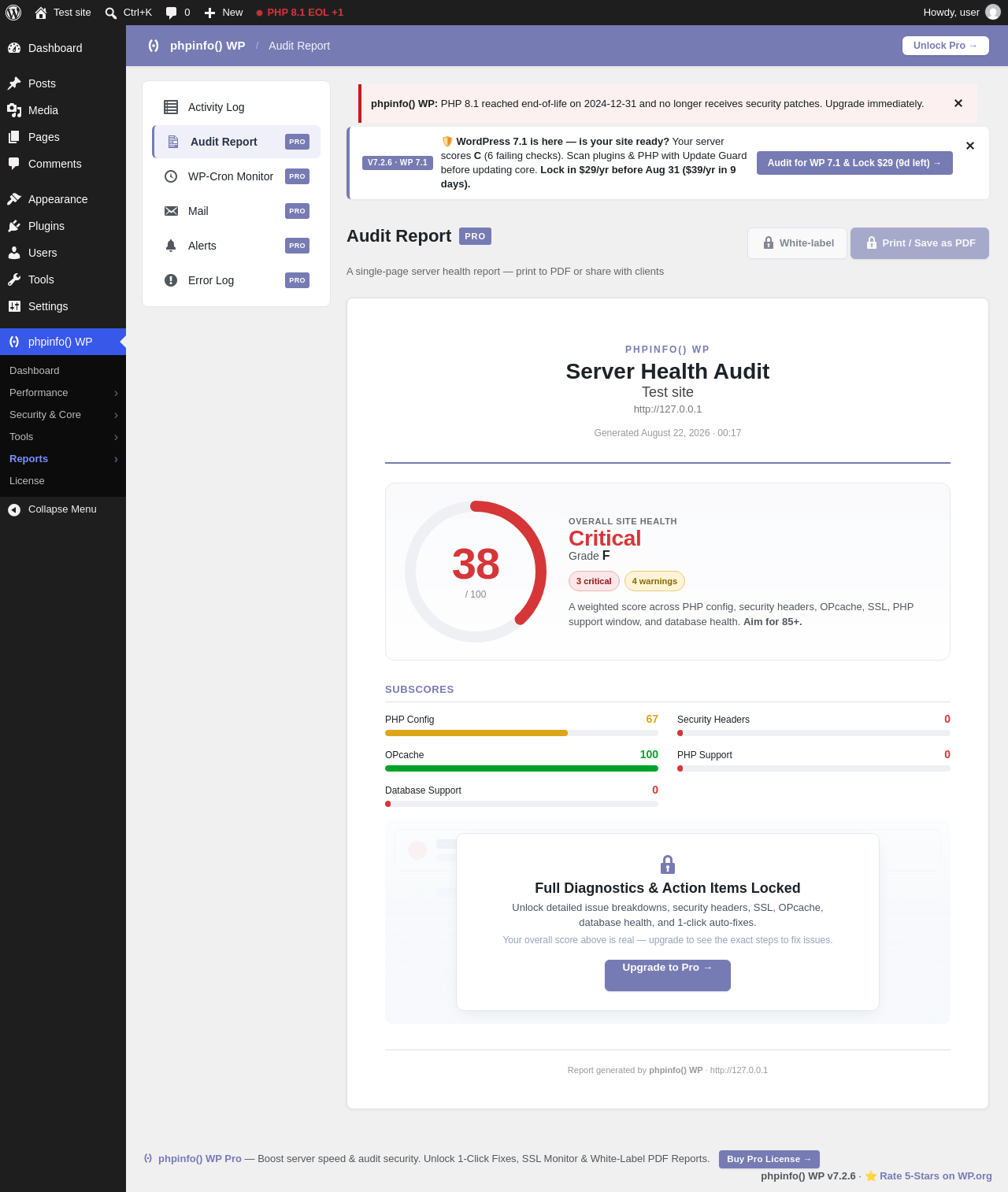The height and width of the screenshot is (1192, 1008).
Task: Click Print / Save as PDF button
Action: 920,243
